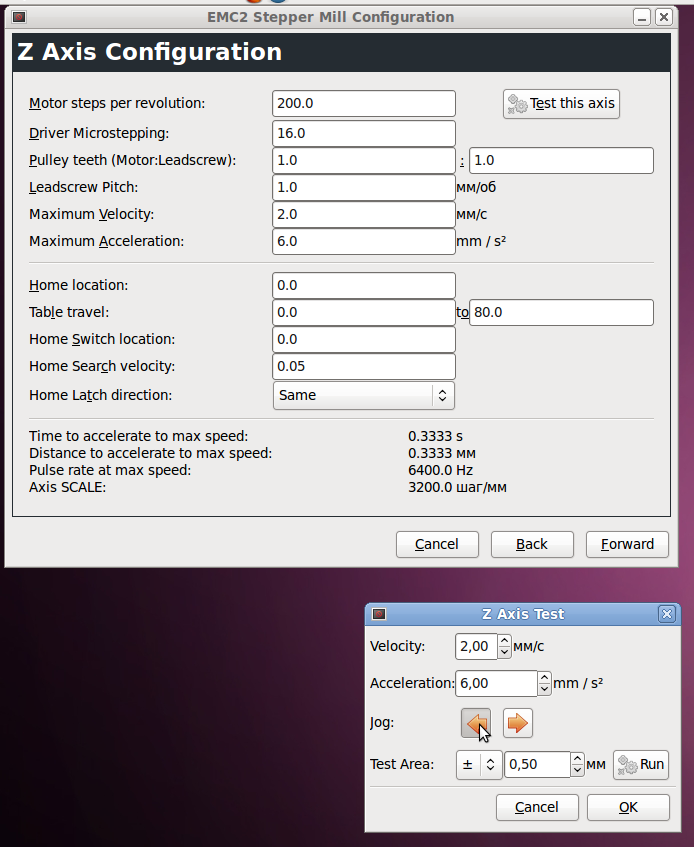
Task: Cancel the stepper mill configuration wizard
Action: [437, 544]
